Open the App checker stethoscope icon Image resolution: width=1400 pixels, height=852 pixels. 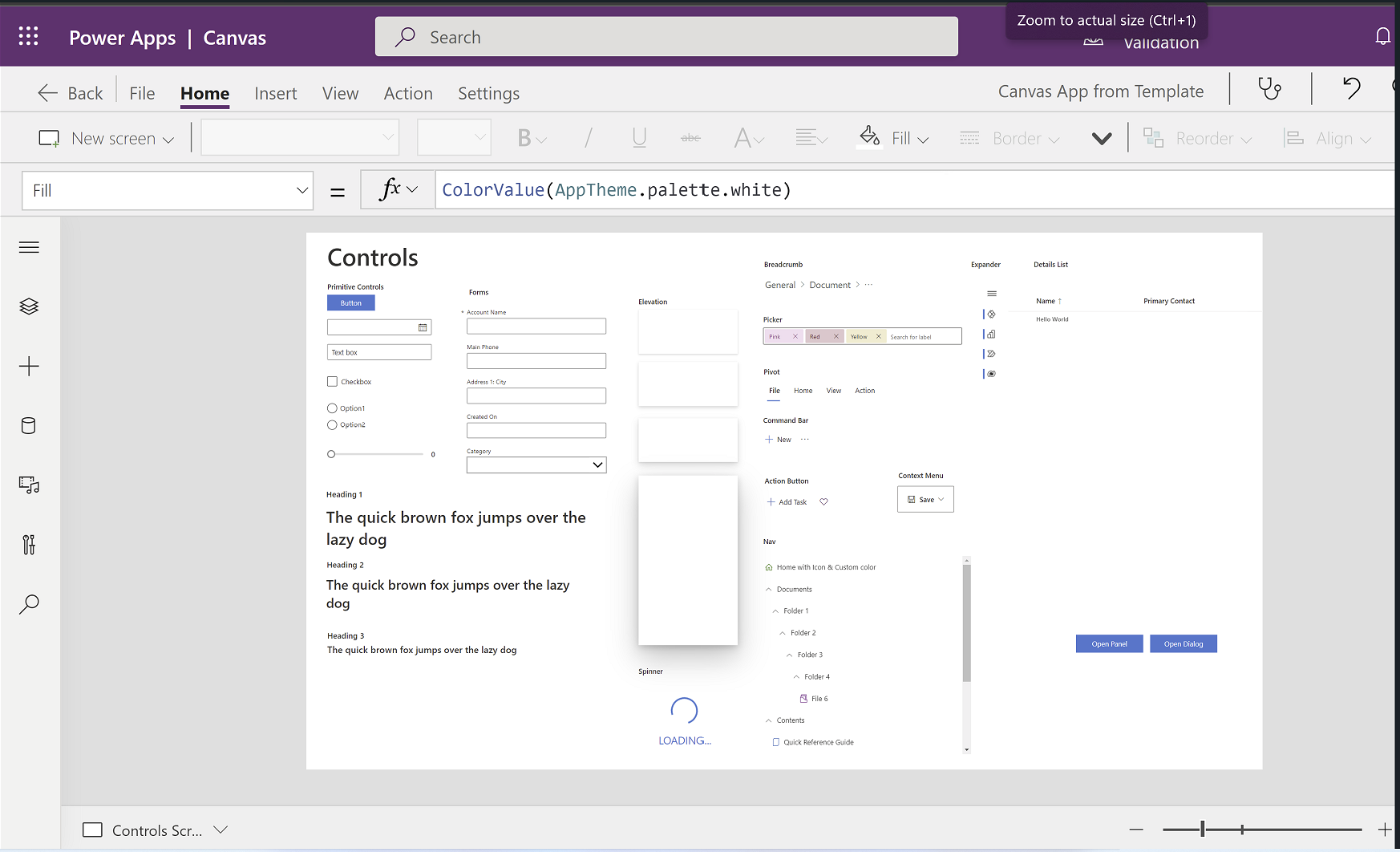(x=1270, y=89)
